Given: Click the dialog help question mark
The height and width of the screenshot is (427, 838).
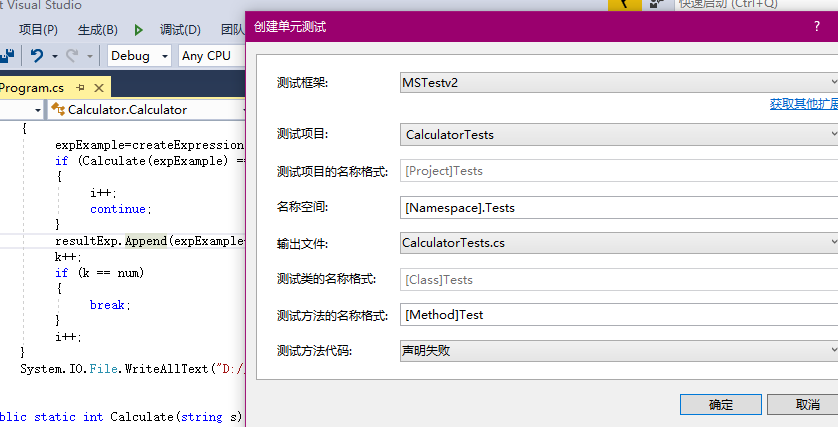Looking at the screenshot, I should [816, 27].
